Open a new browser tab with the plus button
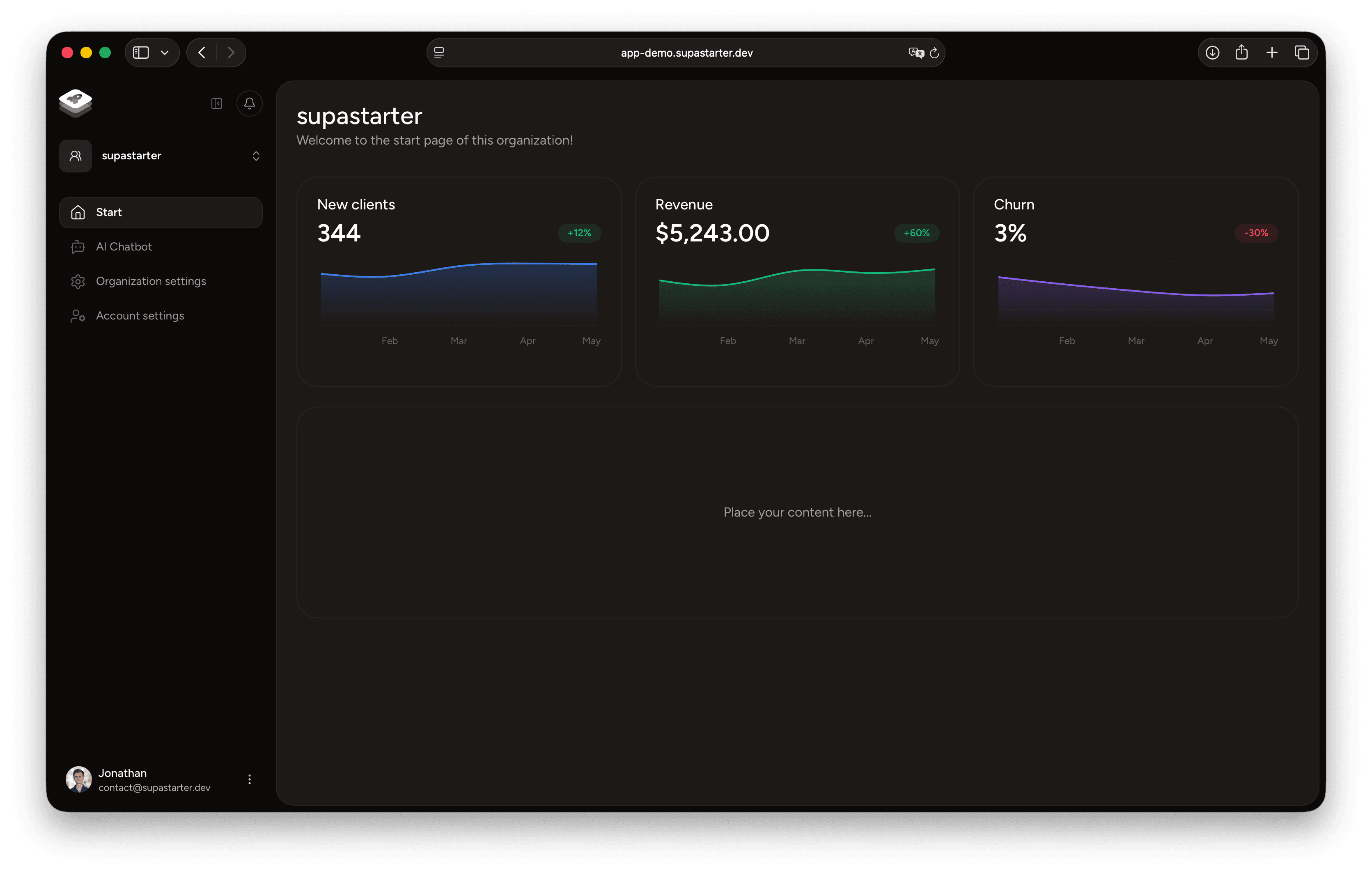The width and height of the screenshot is (1372, 873). [1272, 53]
